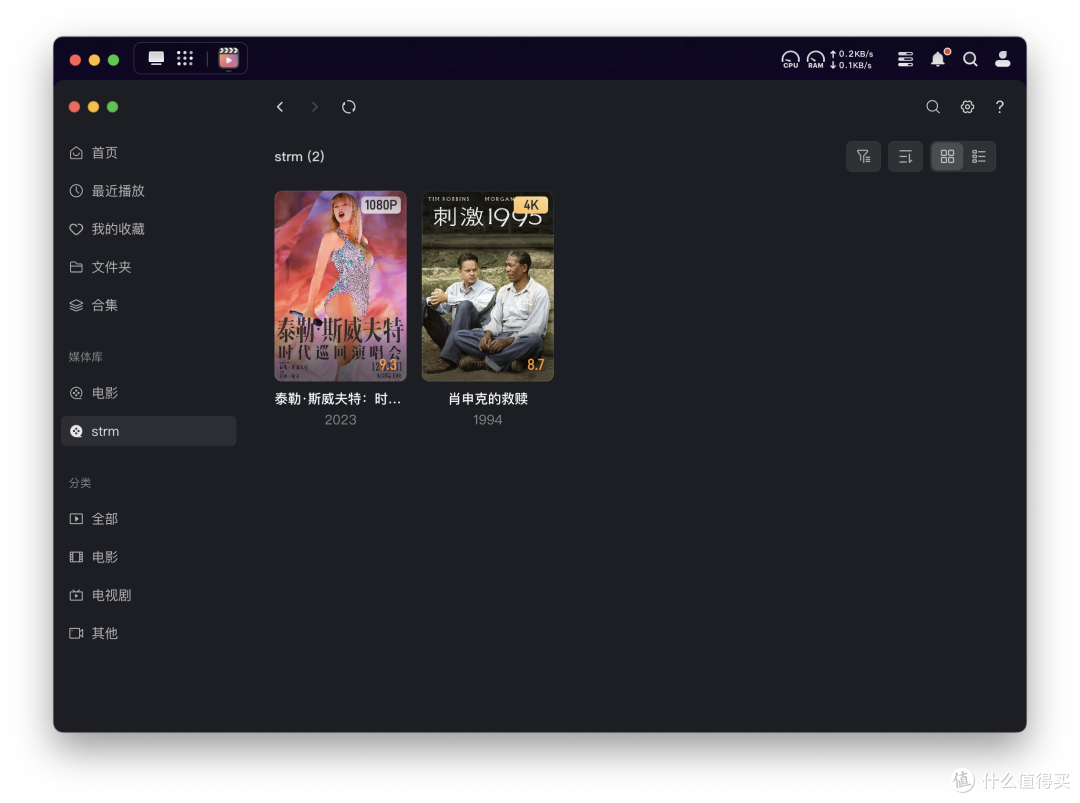
Task: Click the heart icon beside 我的收藏
Action: [x=76, y=229]
